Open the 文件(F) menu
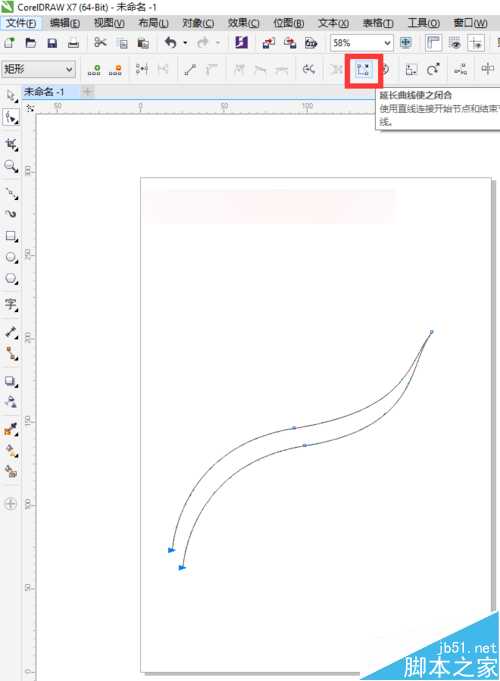500x681 pixels. 21,23
